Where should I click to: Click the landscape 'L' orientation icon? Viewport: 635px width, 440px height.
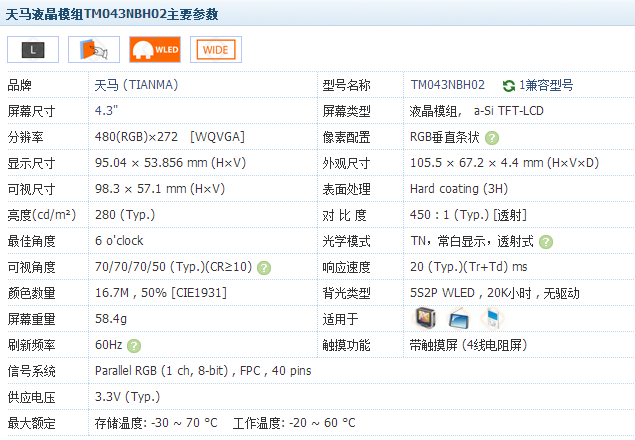33,49
